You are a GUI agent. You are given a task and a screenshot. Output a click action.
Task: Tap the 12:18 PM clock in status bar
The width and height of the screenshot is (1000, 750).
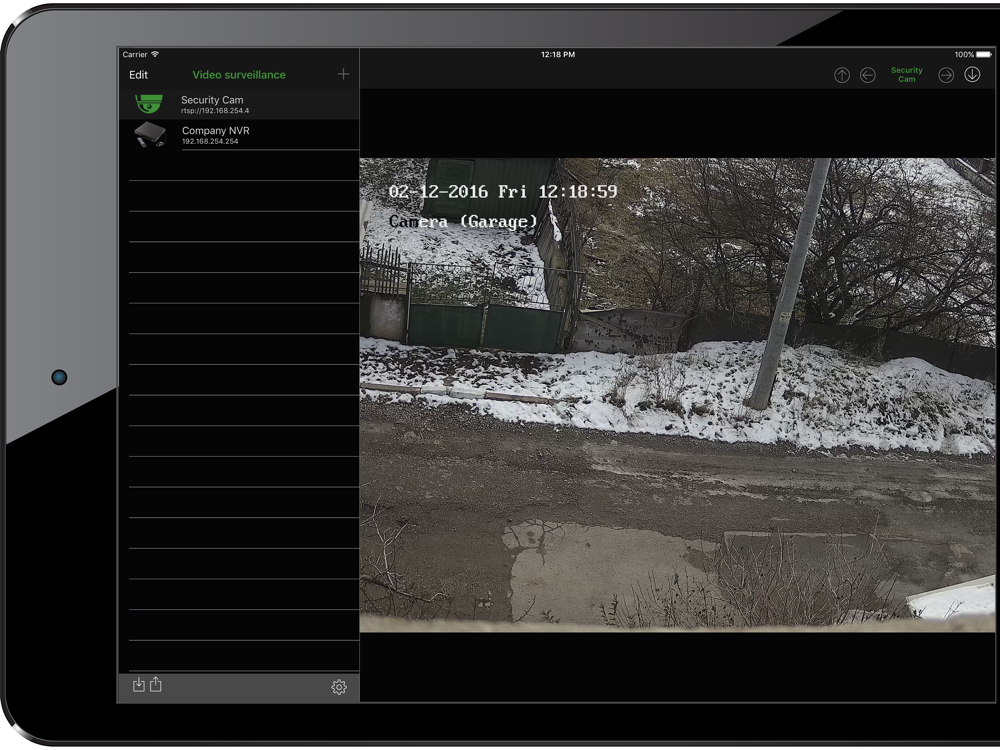558,54
